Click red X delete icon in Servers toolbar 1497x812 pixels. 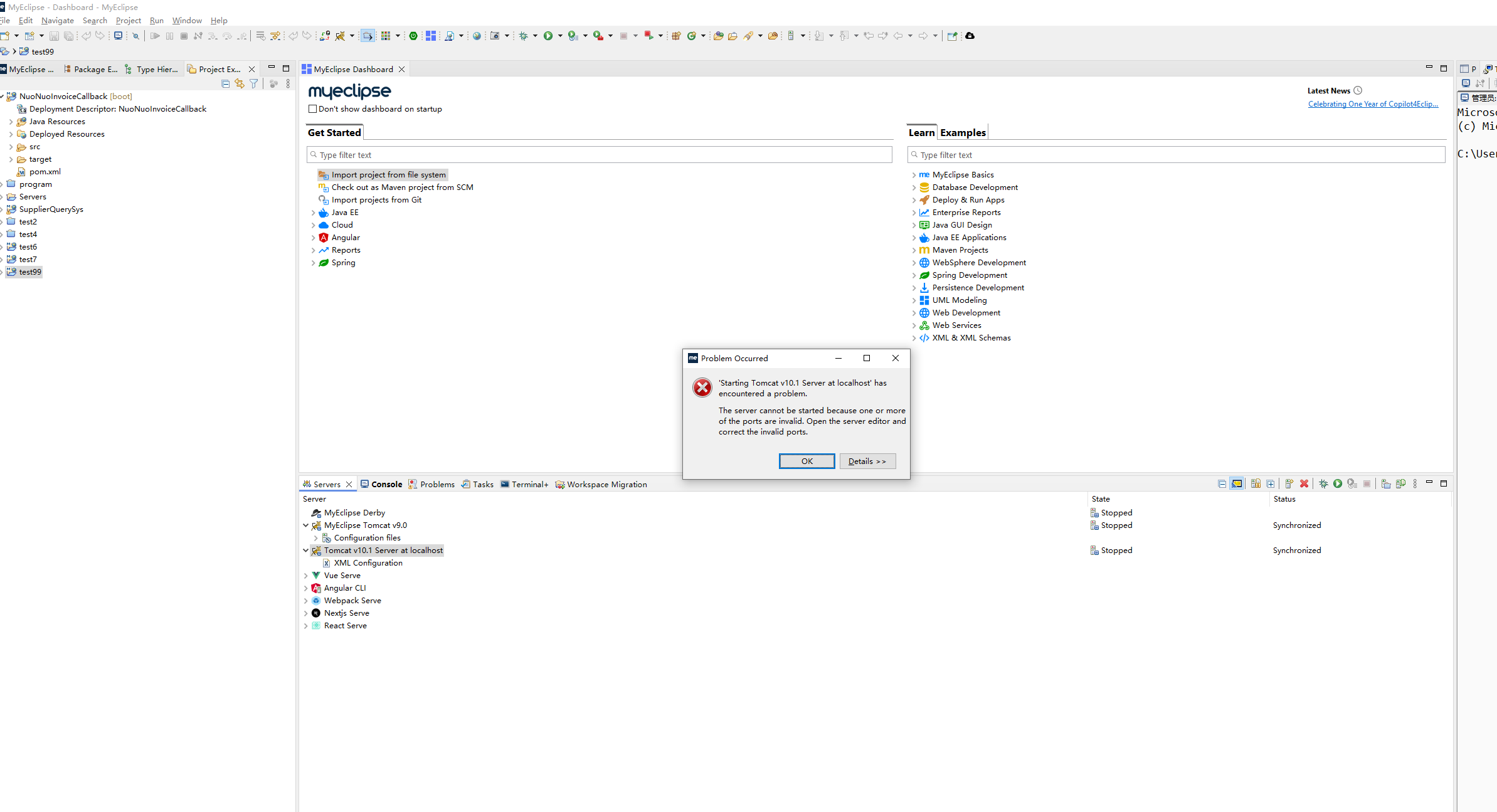pyautogui.click(x=1304, y=483)
